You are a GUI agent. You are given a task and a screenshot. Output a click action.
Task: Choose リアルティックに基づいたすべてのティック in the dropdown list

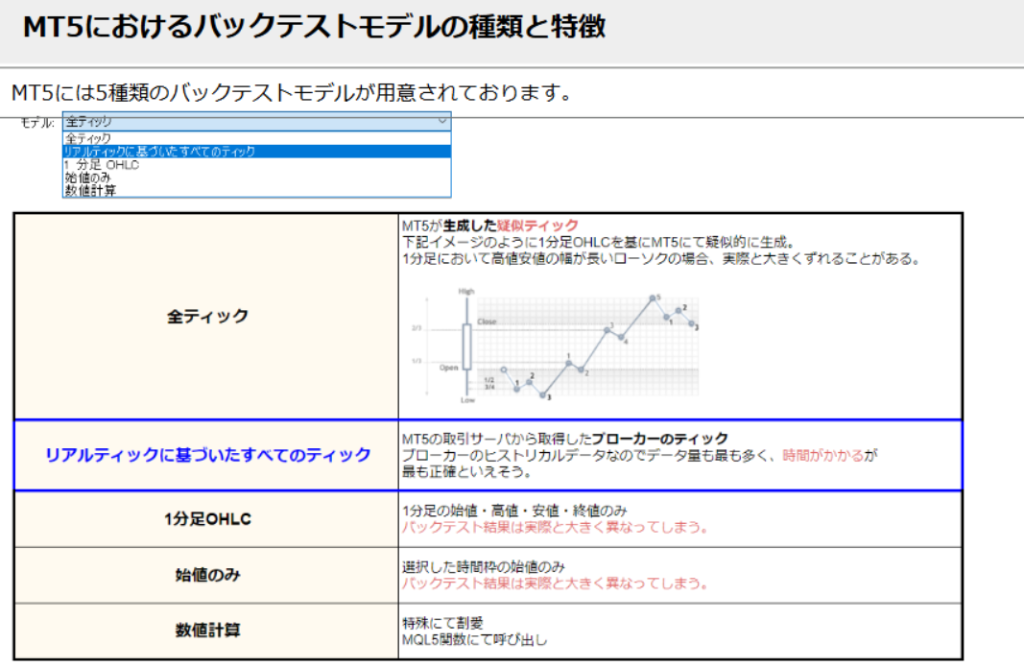[x=257, y=151]
